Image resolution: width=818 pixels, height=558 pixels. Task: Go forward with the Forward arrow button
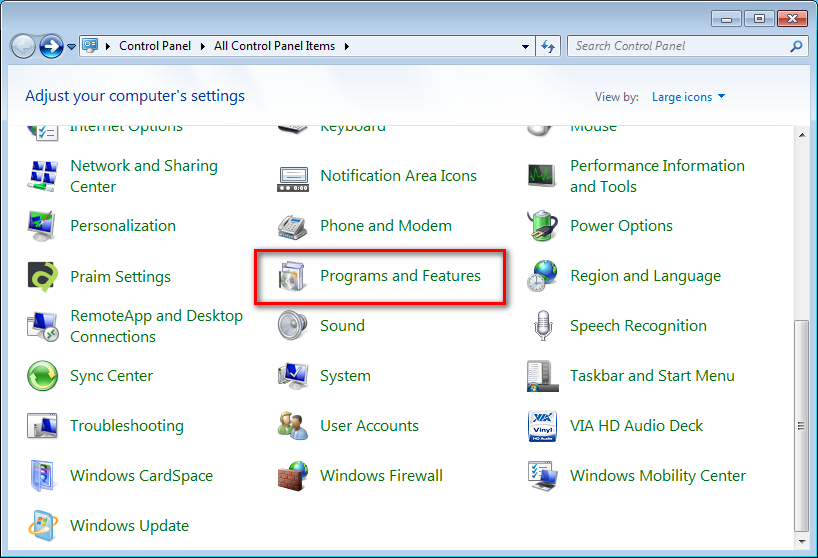point(51,46)
